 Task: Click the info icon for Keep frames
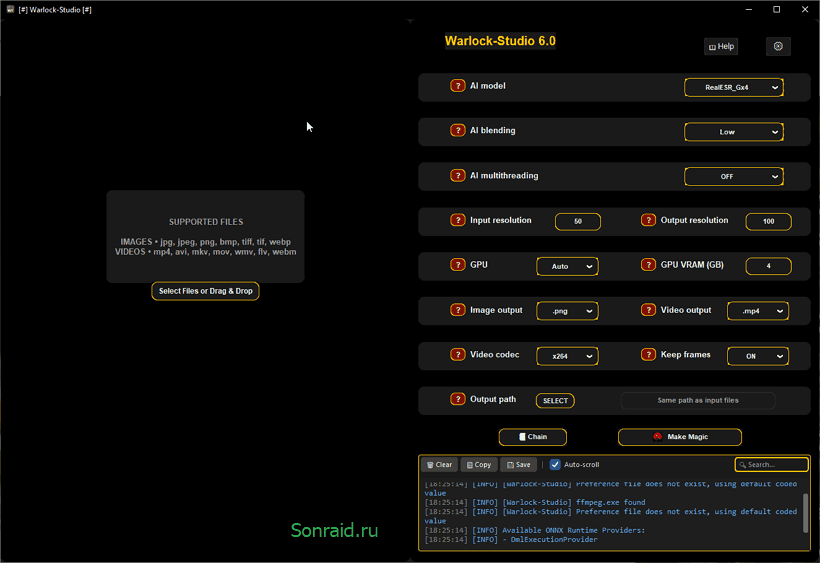click(x=648, y=354)
